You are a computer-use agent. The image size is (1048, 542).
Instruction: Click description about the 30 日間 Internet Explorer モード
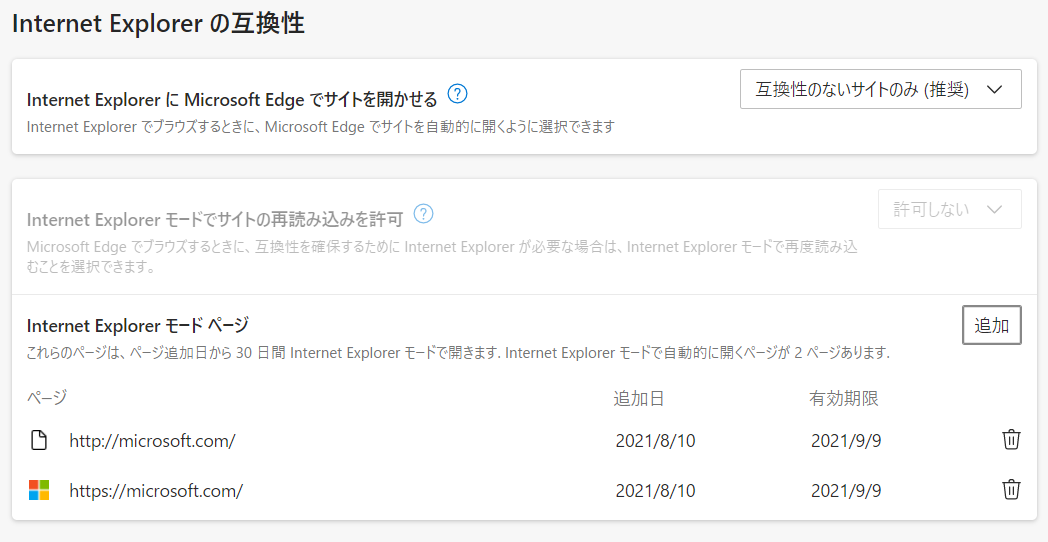[x=458, y=352]
